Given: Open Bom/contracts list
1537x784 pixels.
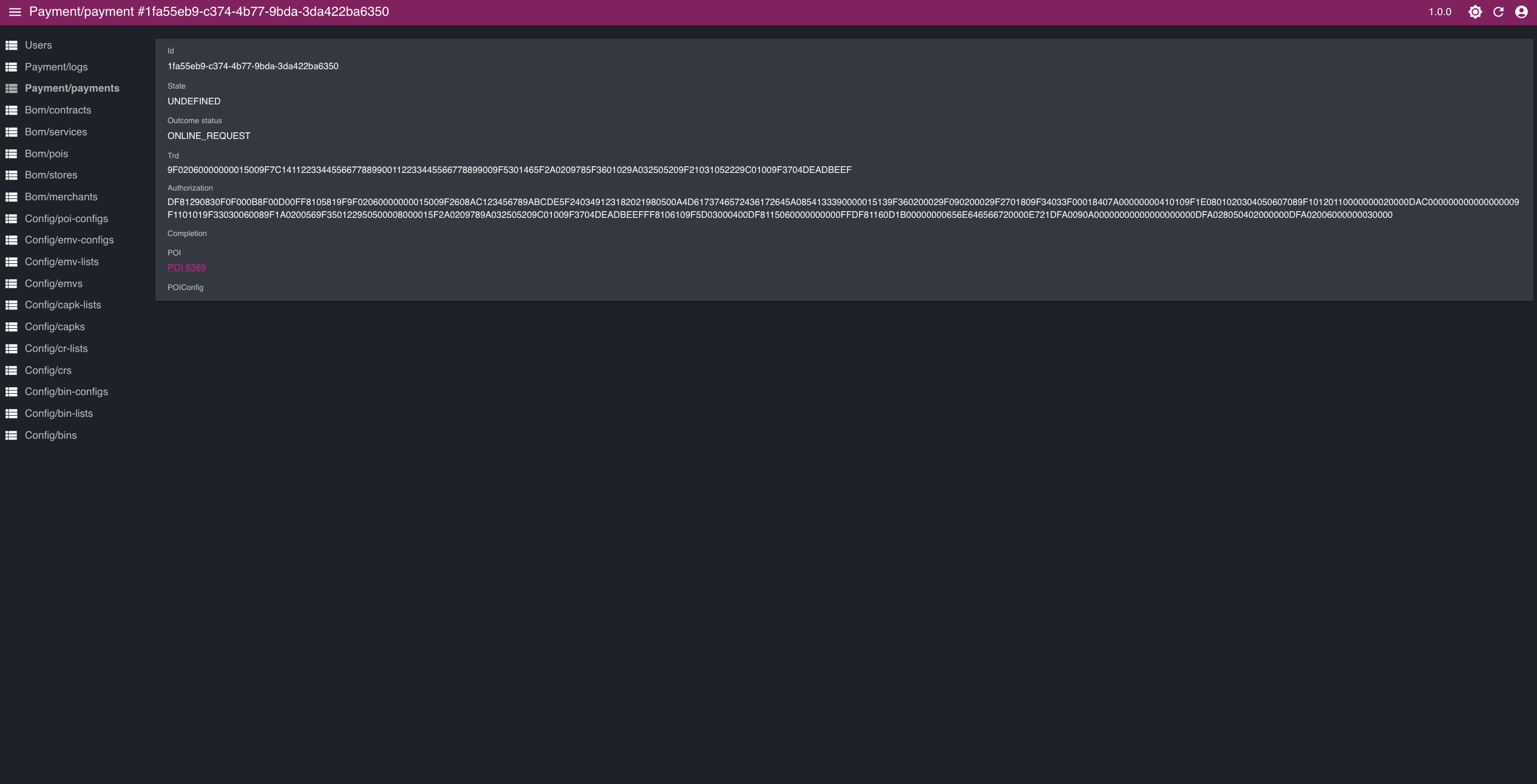Looking at the screenshot, I should point(58,110).
